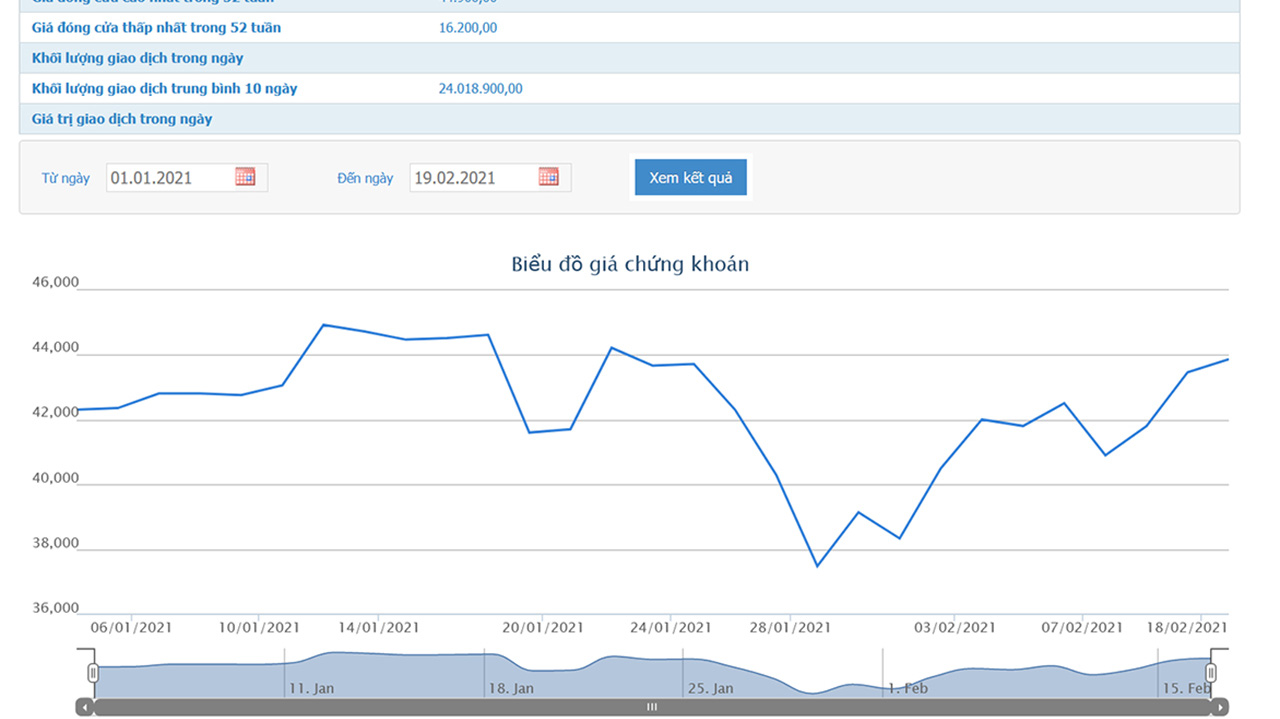The width and height of the screenshot is (1280, 719).
Task: Open the 'Đến ngày' calendar picker icon
Action: point(548,177)
